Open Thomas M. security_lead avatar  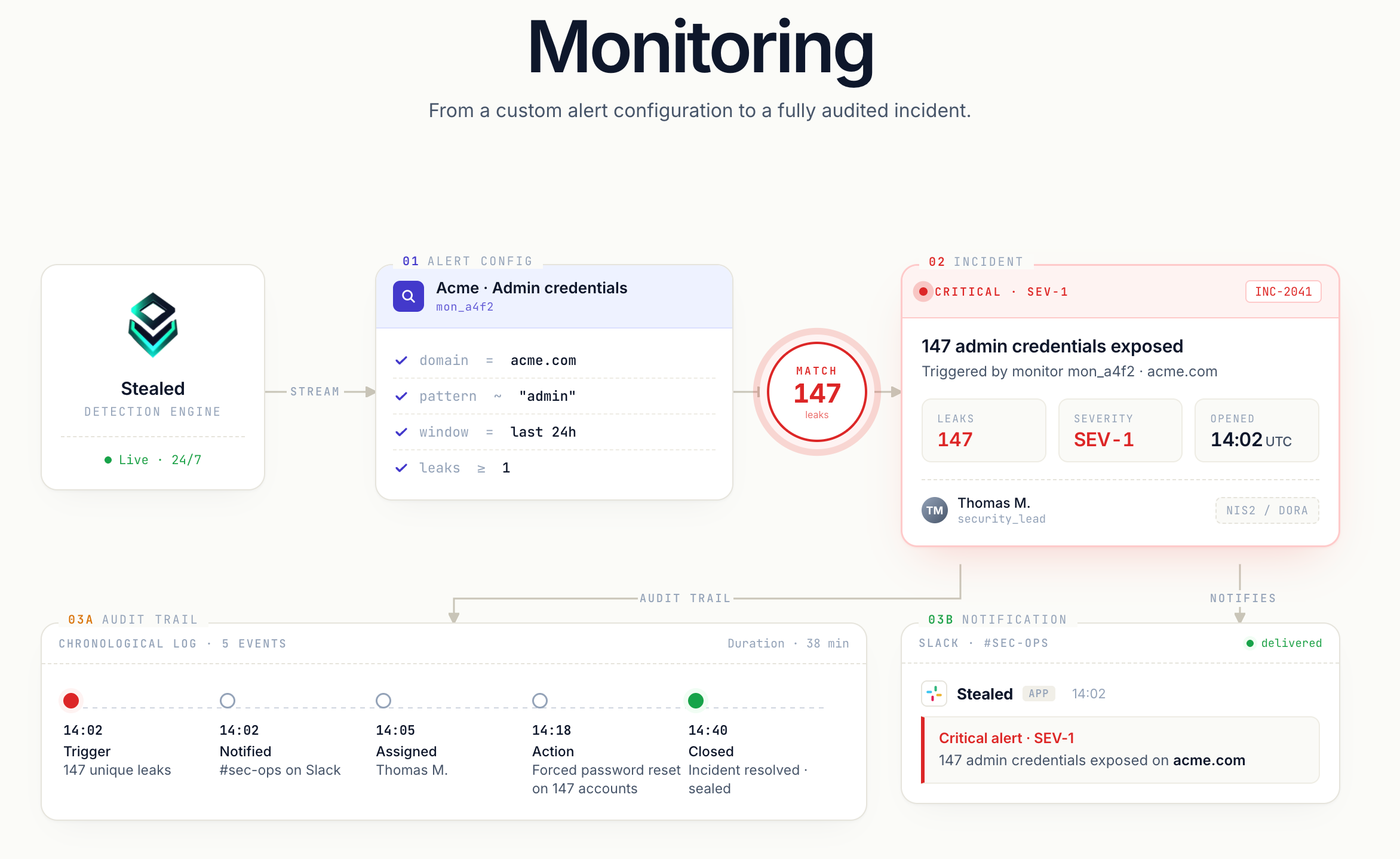pyautogui.click(x=935, y=510)
